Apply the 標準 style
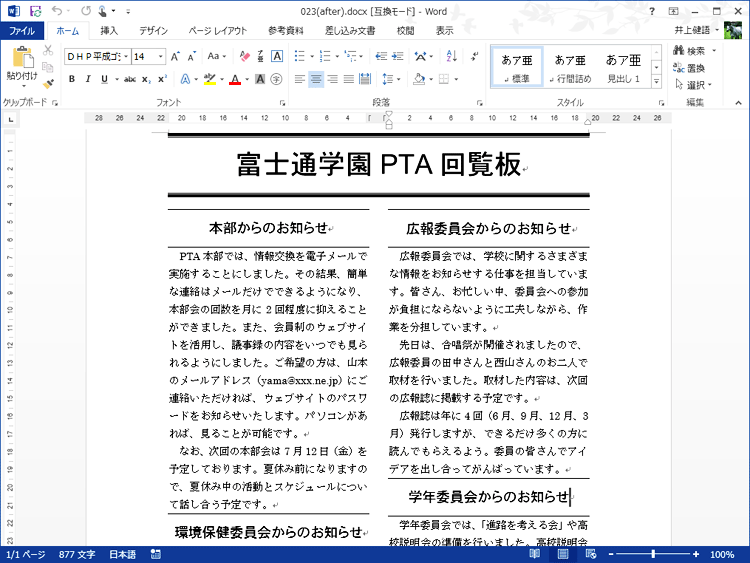750x563 pixels. tap(517, 67)
